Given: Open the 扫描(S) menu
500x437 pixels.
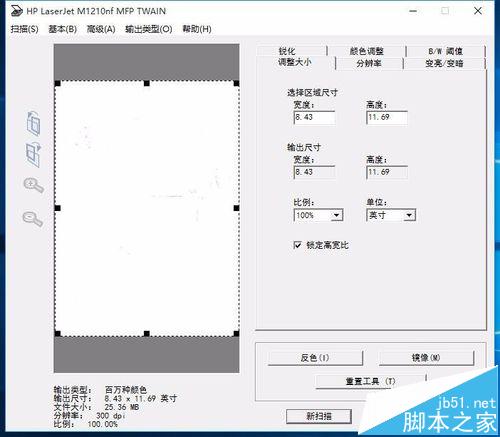Looking at the screenshot, I should (x=24, y=29).
